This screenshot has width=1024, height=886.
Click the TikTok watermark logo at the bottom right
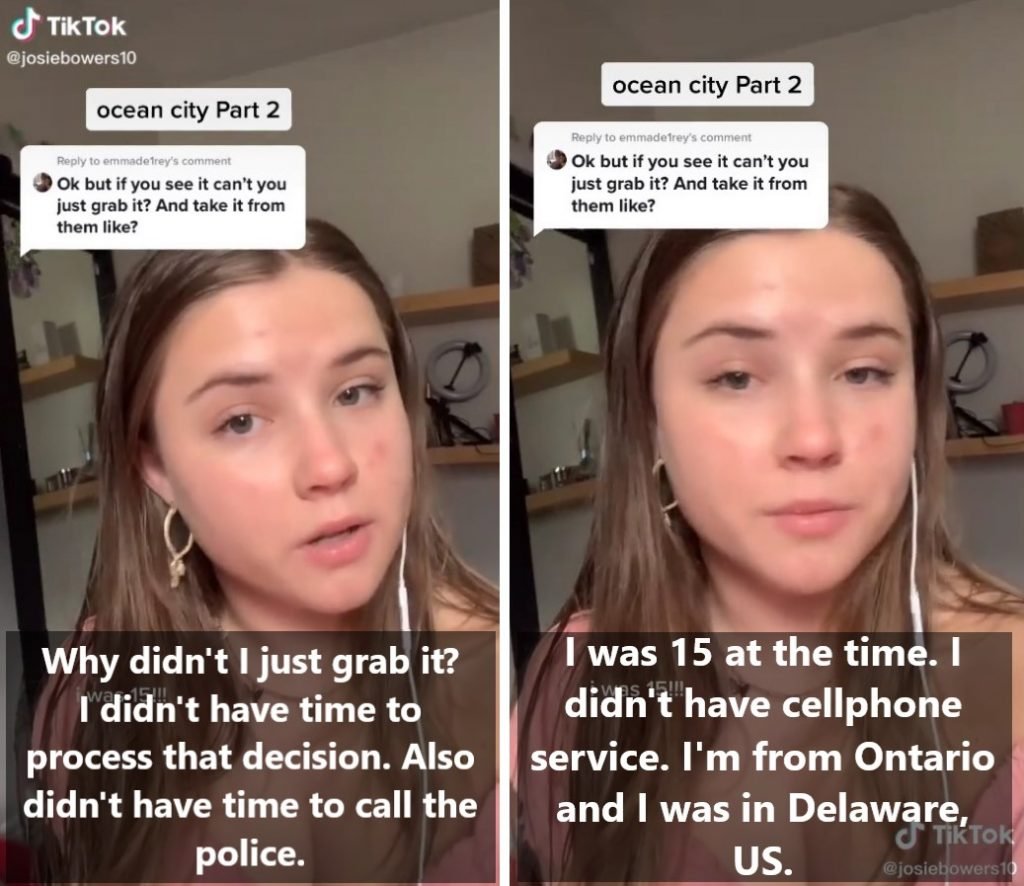point(953,836)
